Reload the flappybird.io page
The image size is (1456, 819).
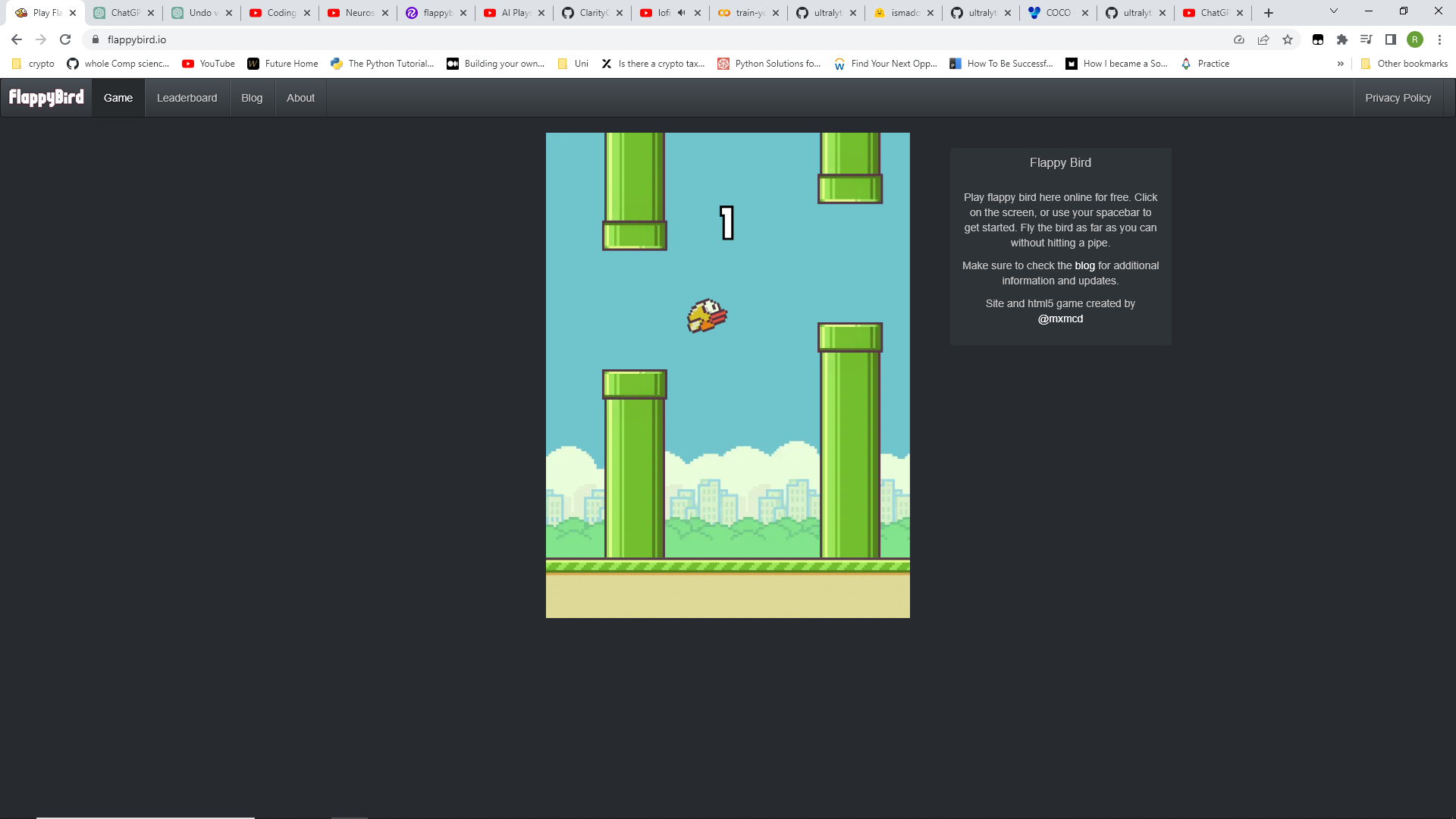pos(65,39)
